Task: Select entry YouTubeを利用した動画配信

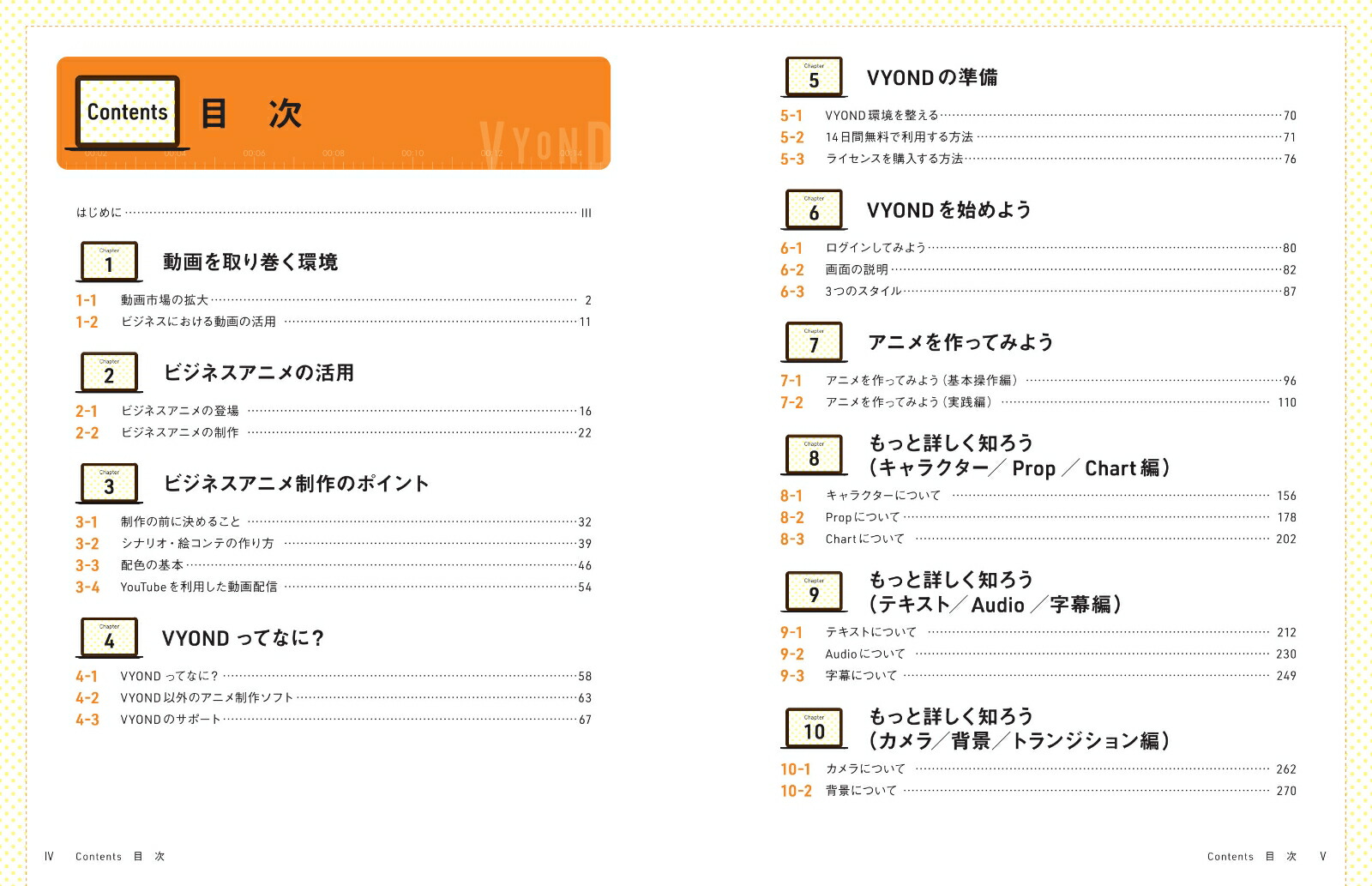Action: coord(199,587)
